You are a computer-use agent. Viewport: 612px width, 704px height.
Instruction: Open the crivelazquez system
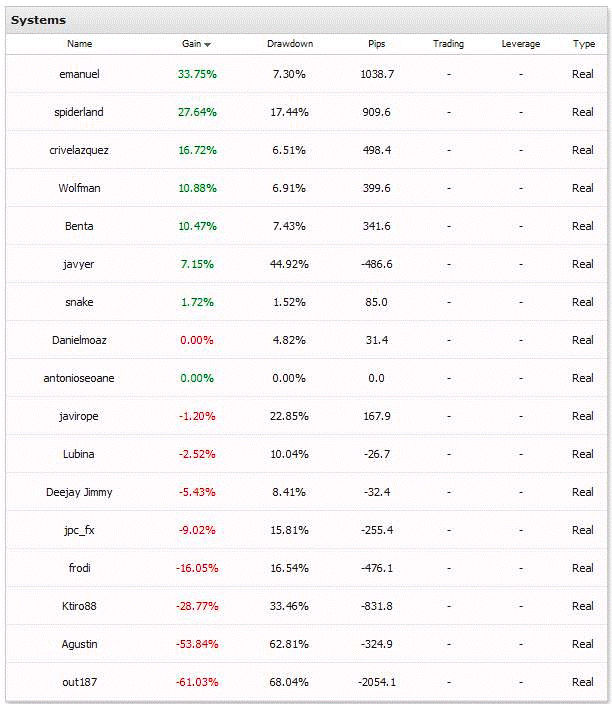[79, 150]
